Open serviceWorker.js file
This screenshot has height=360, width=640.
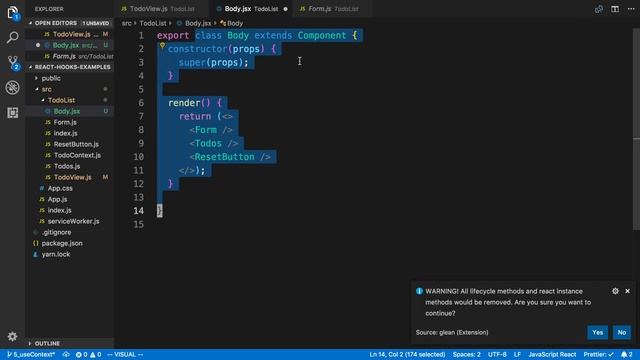tap(73, 221)
